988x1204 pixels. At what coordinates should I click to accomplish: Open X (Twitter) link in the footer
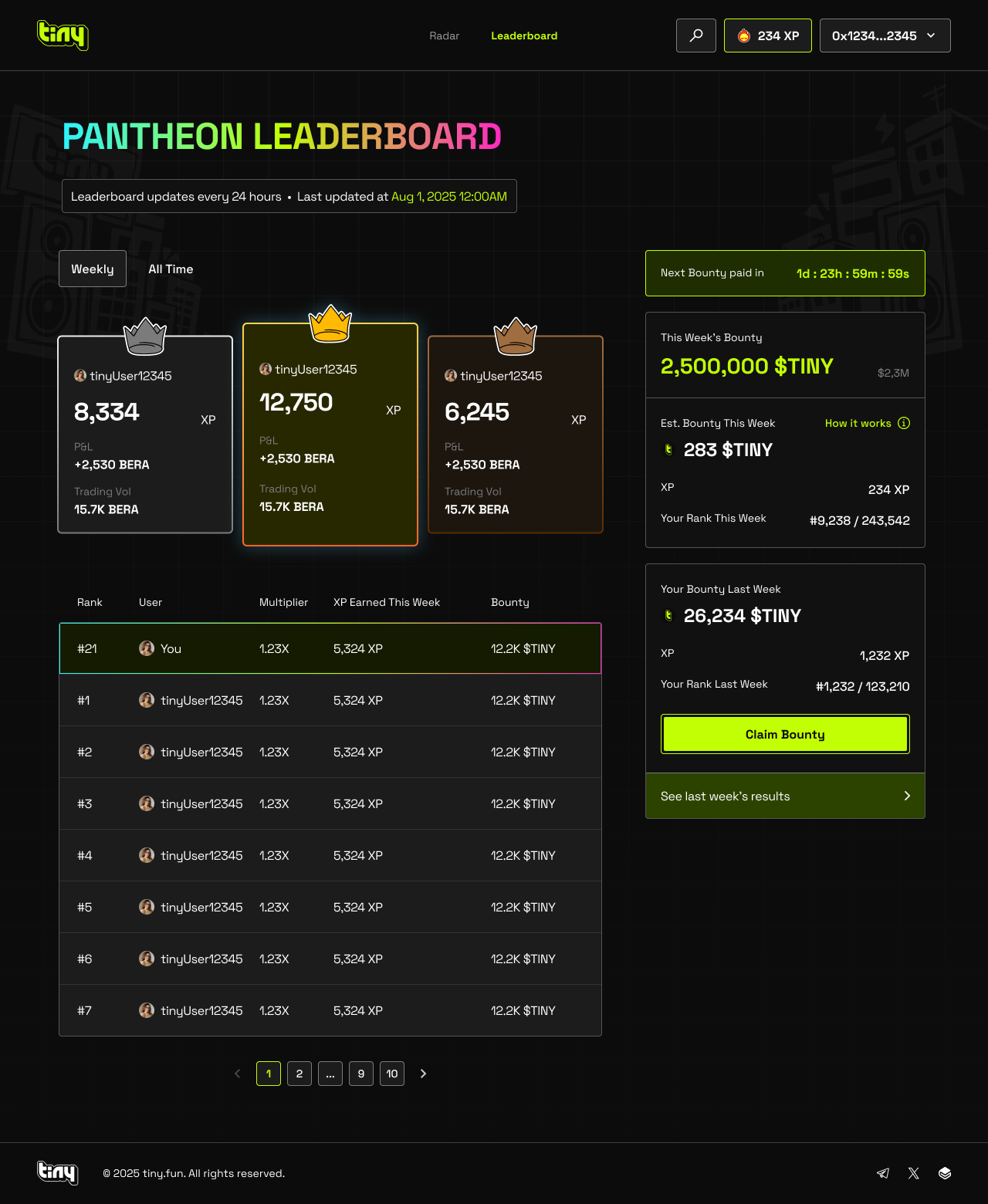tap(914, 1173)
